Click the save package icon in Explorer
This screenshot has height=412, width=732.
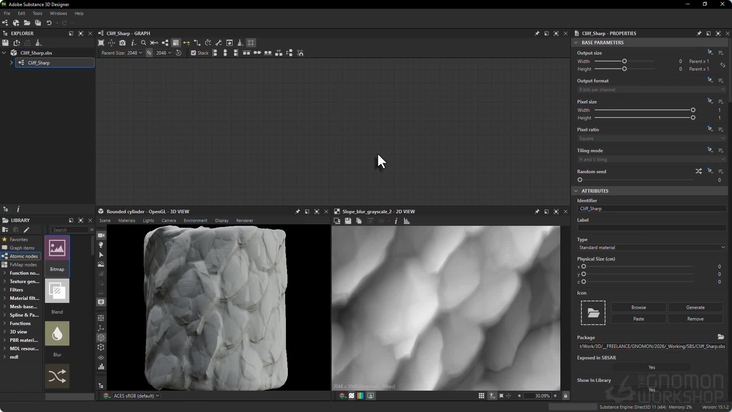(5, 43)
